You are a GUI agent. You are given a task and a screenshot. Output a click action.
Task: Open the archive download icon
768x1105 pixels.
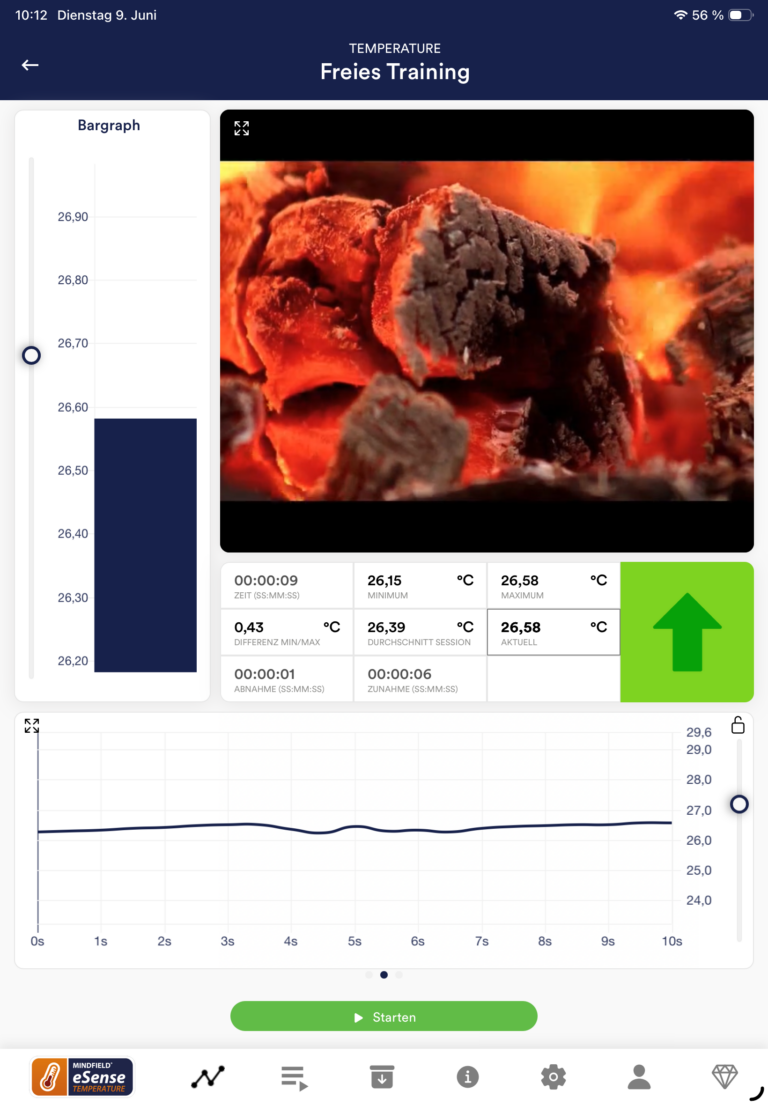381,1077
